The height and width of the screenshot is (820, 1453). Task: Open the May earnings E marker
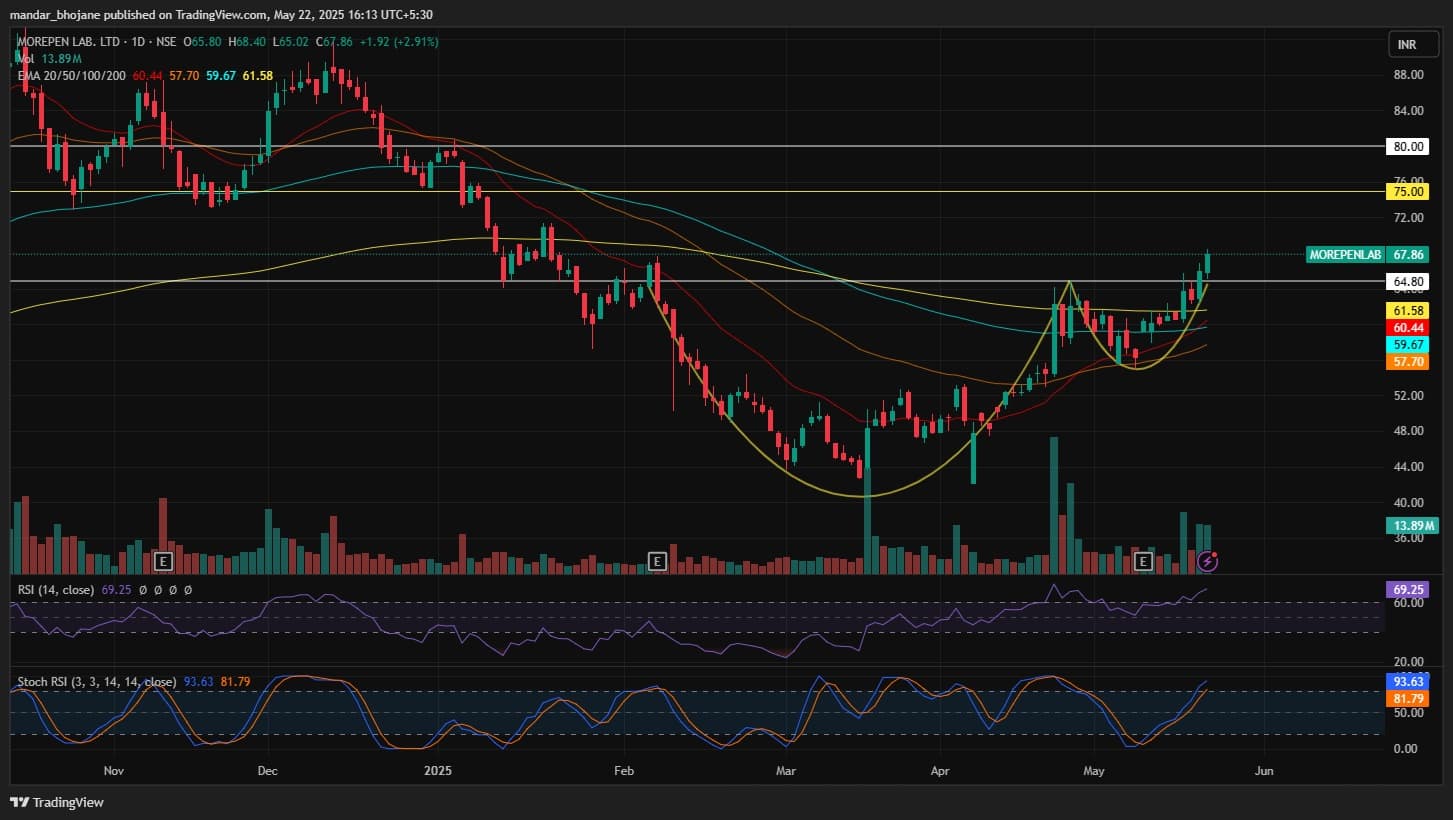(x=1143, y=561)
